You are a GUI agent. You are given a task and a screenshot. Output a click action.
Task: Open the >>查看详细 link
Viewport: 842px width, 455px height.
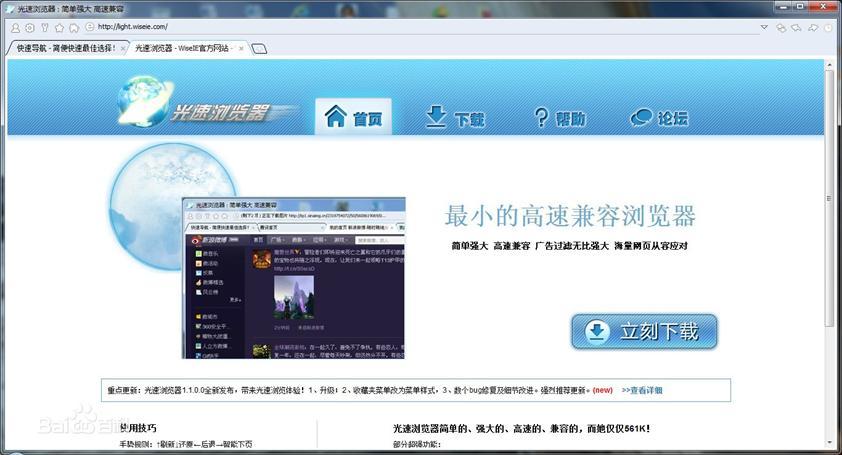coord(642,391)
